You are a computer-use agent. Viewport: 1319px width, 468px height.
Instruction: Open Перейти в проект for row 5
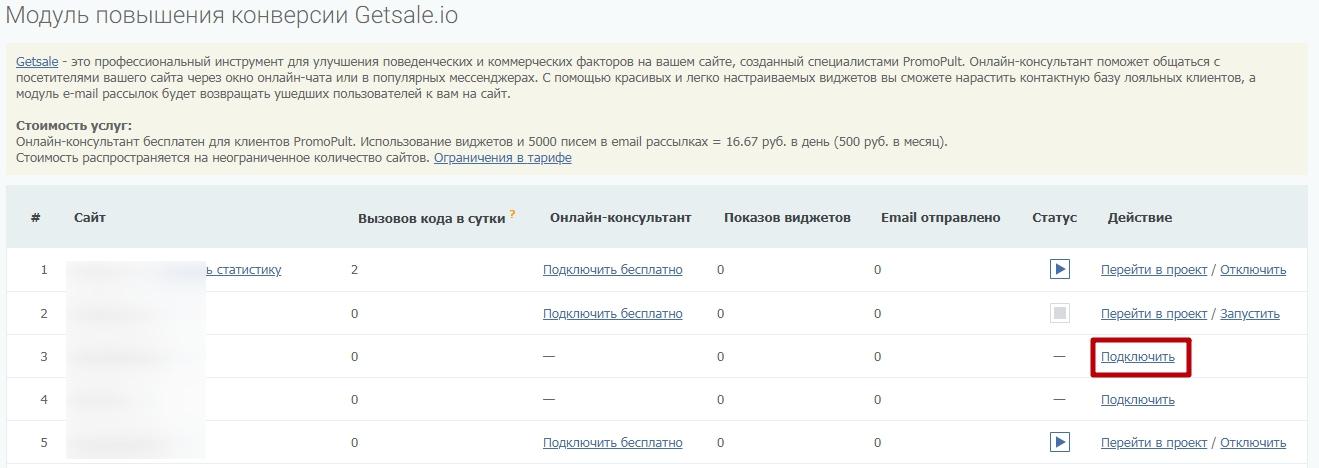pyautogui.click(x=1154, y=443)
